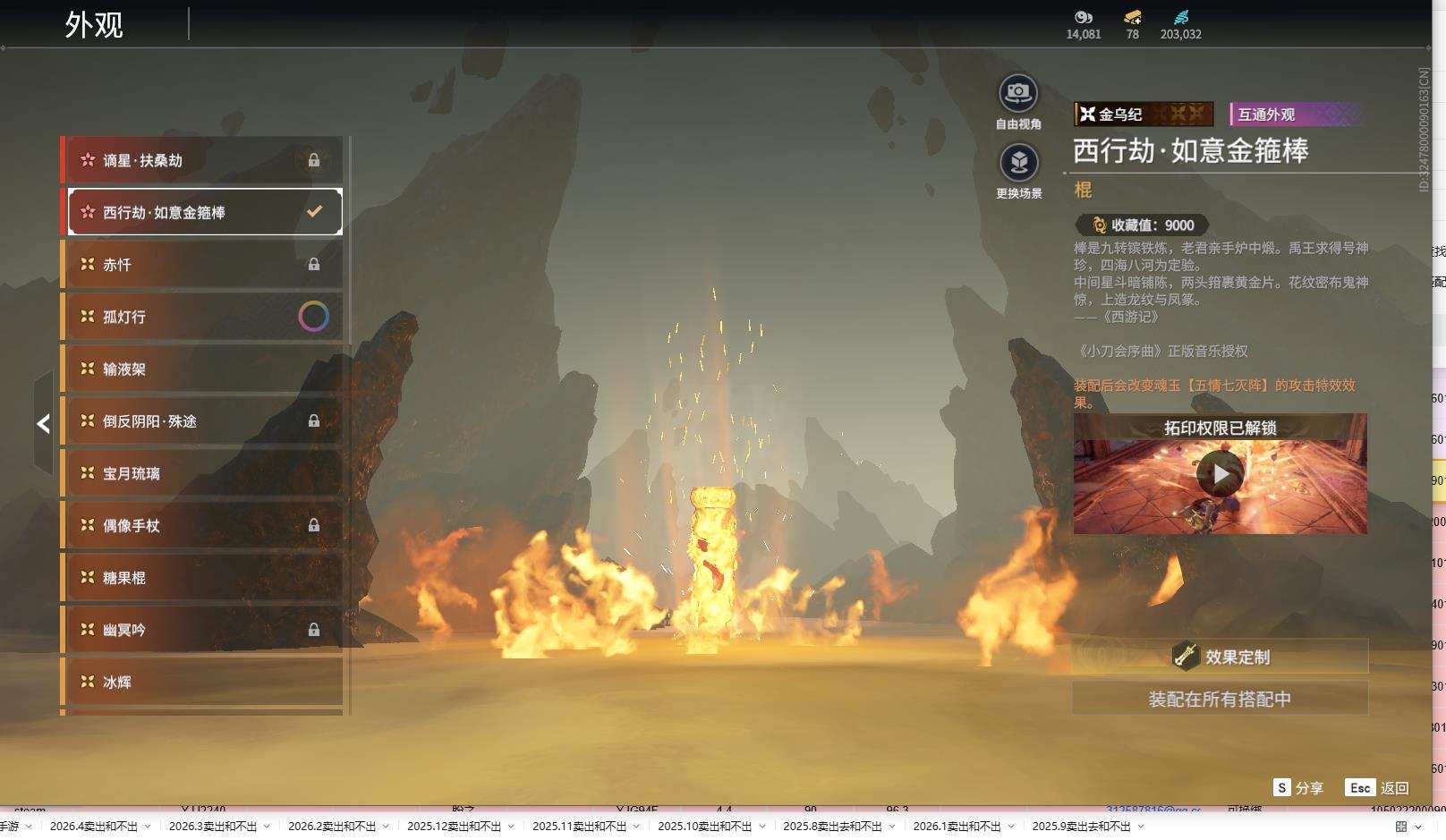Screen dimensions: 1446x840
Task: Click the lock icon on 偶像手杖
Action: (314, 526)
